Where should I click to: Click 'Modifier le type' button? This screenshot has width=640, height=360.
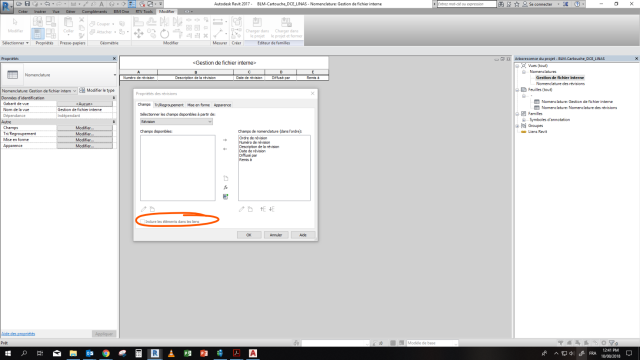tap(97, 90)
